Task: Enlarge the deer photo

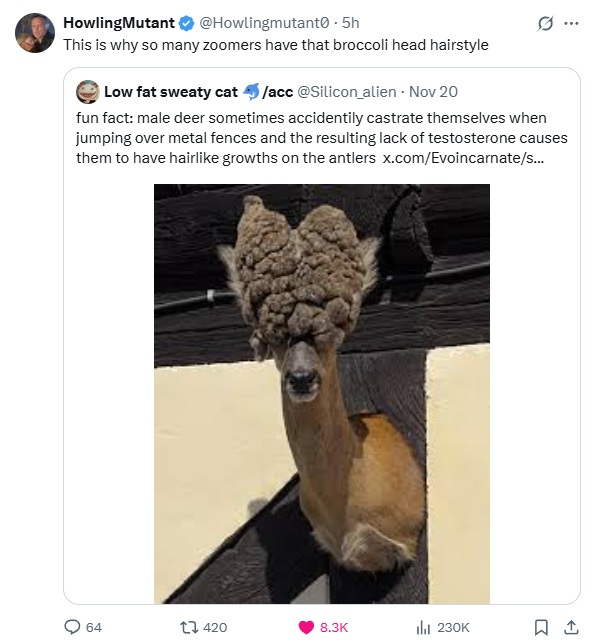Action: pyautogui.click(x=322, y=394)
